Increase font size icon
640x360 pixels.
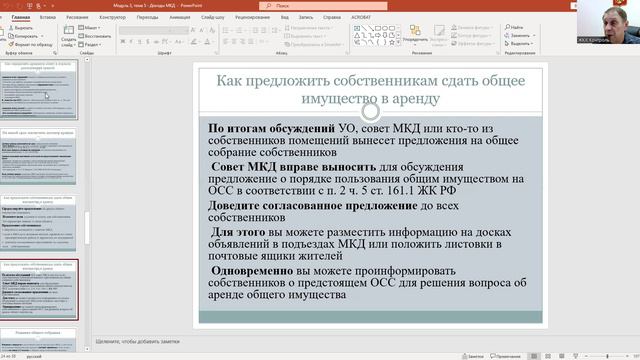click(193, 31)
